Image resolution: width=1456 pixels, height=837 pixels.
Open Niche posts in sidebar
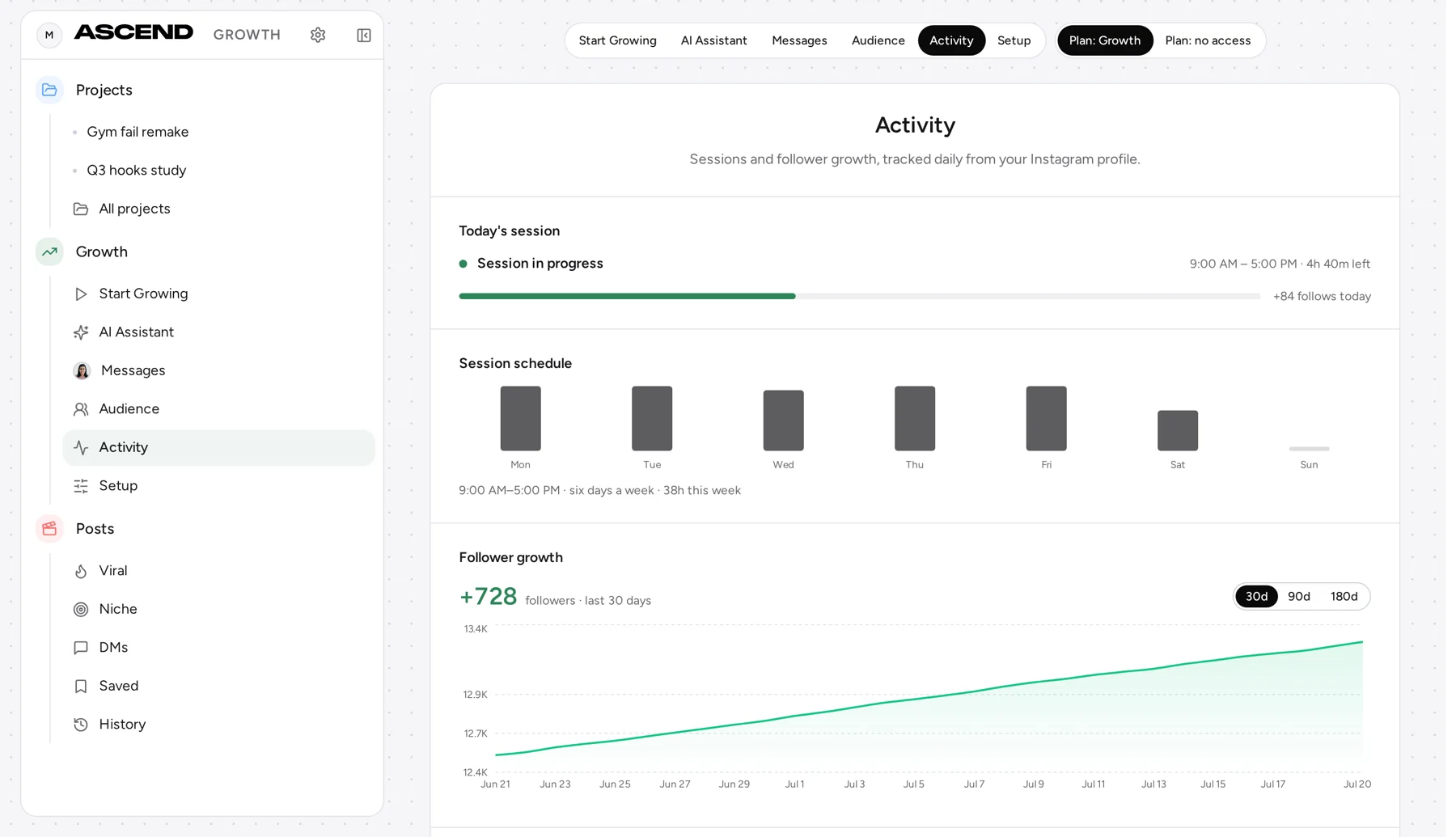point(219,609)
